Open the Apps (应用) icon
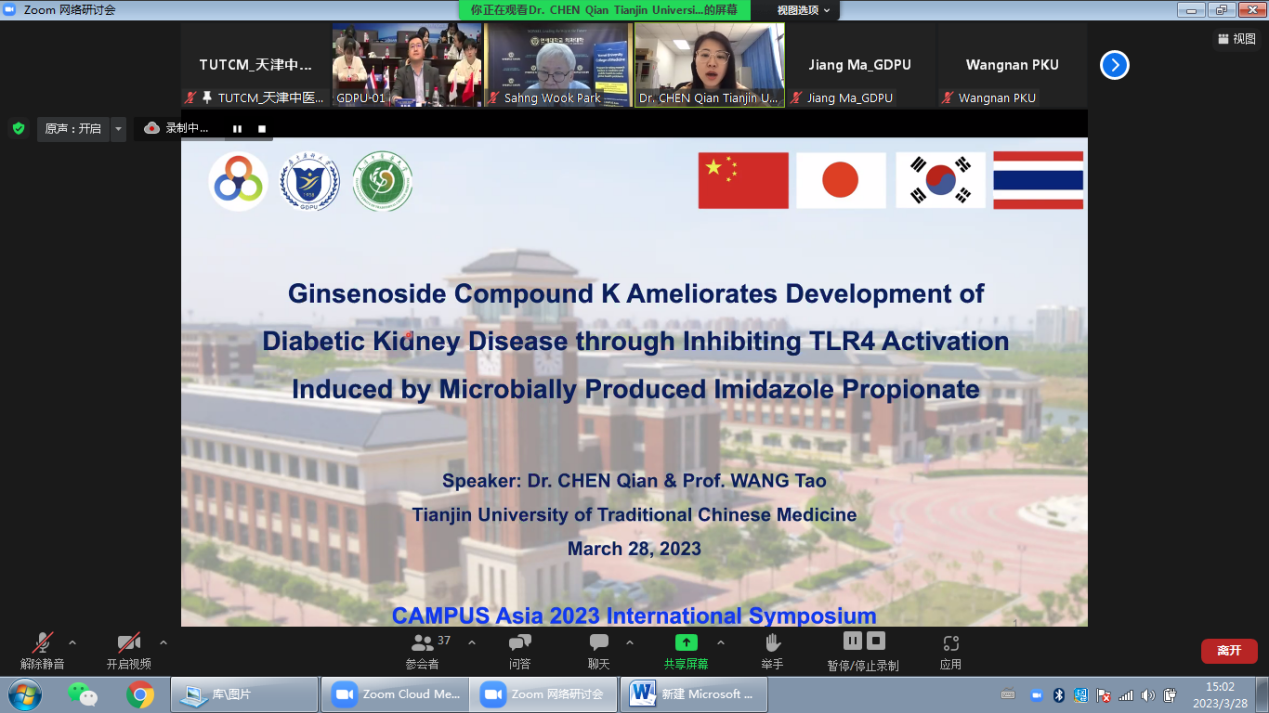The image size is (1269, 713). click(x=950, y=643)
